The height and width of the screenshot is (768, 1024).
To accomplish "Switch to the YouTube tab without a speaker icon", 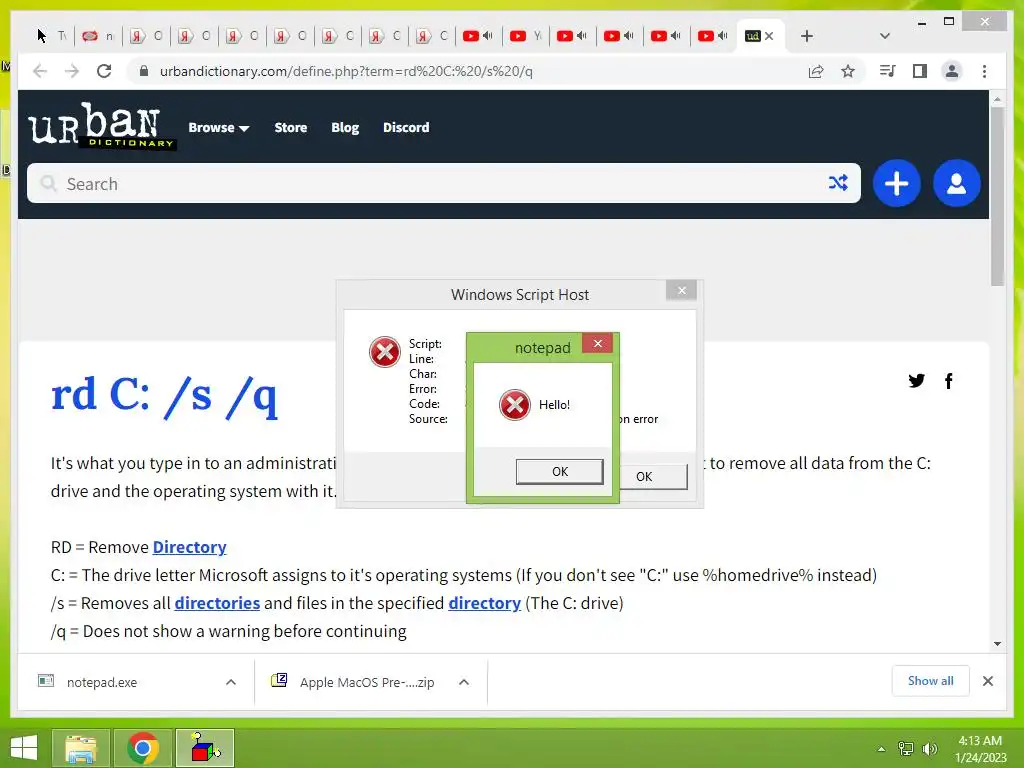I will tap(526, 36).
